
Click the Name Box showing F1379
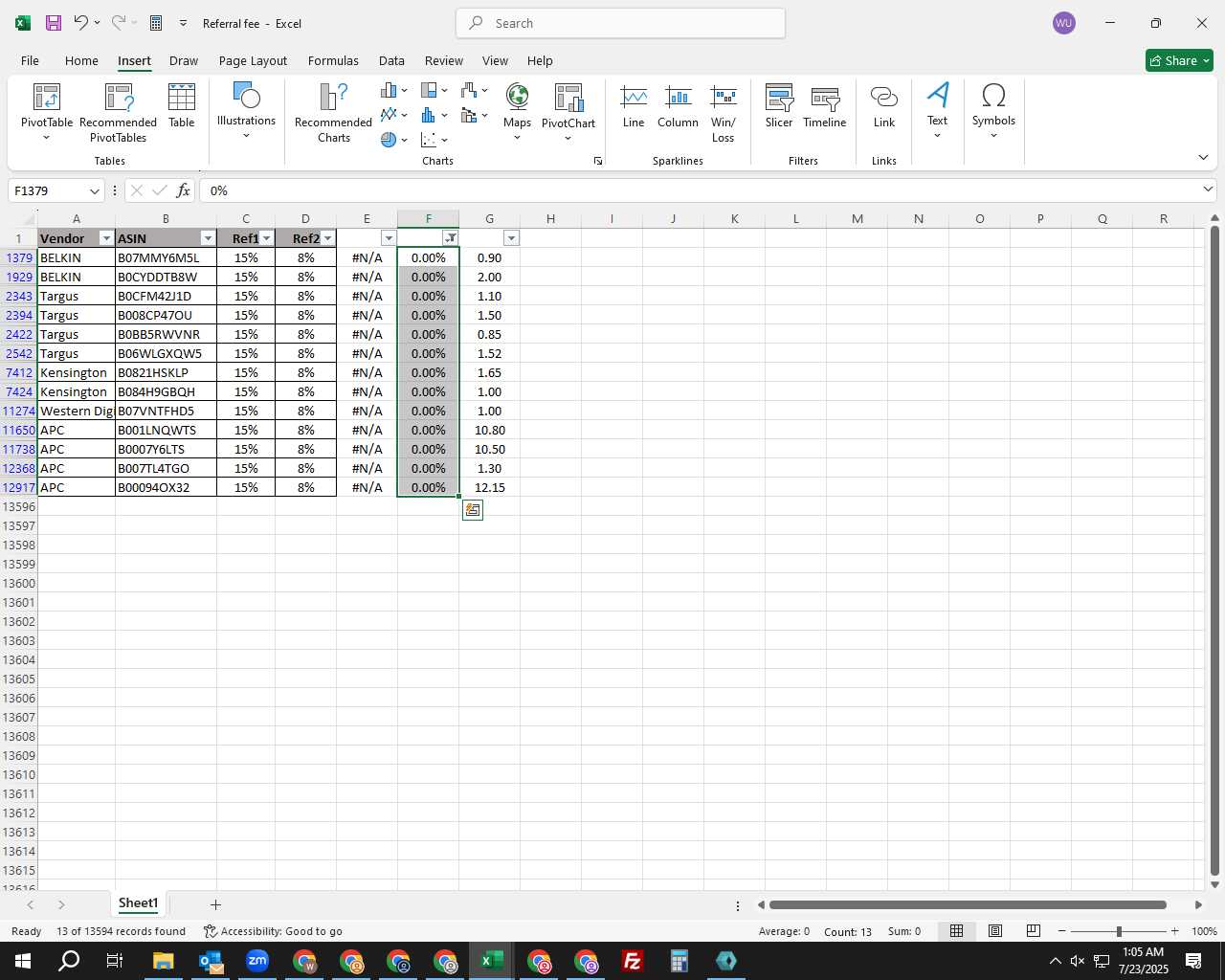[48, 190]
